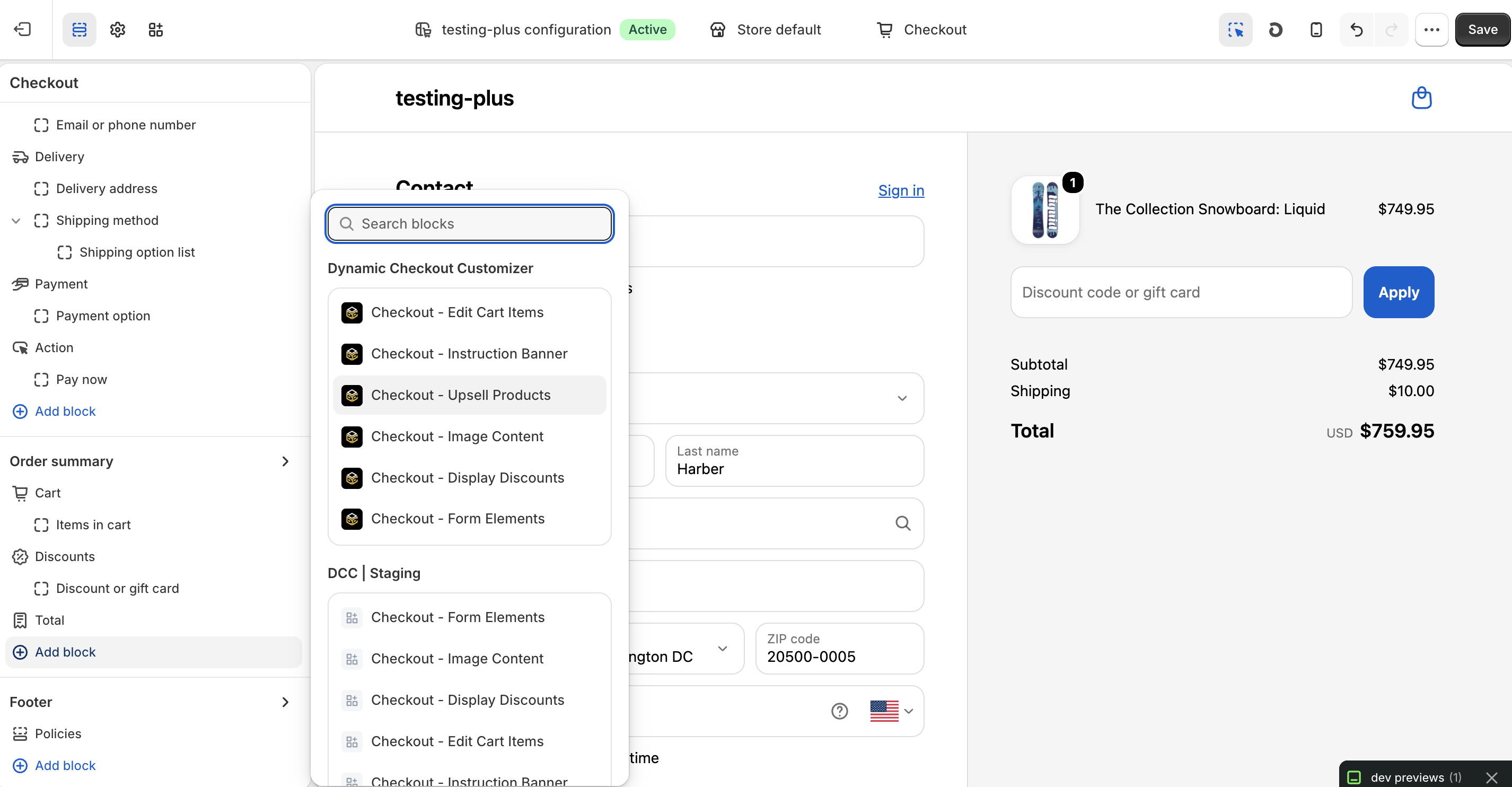1512x787 pixels.
Task: Select Items in cart tree item
Action: [93, 525]
